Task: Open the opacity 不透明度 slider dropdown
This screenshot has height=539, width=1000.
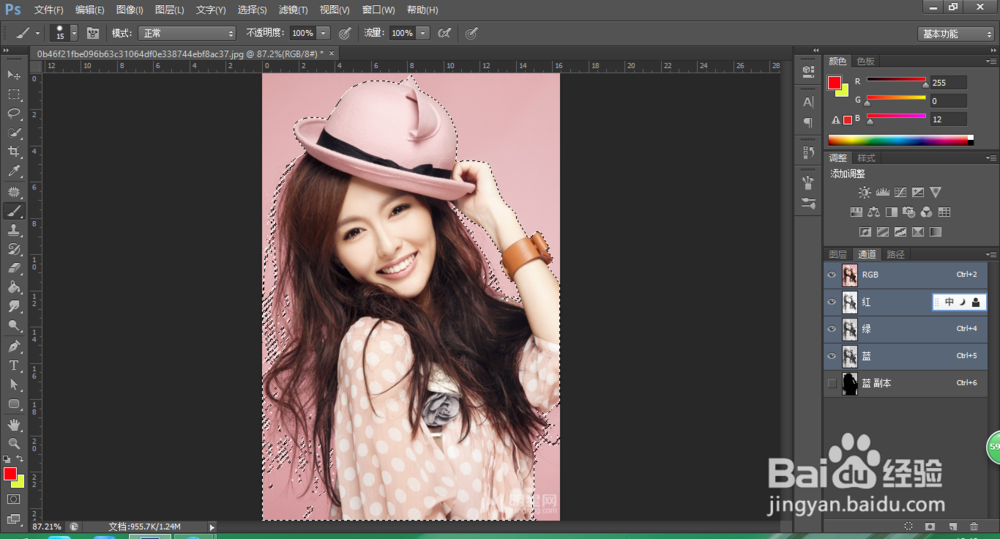Action: click(323, 33)
